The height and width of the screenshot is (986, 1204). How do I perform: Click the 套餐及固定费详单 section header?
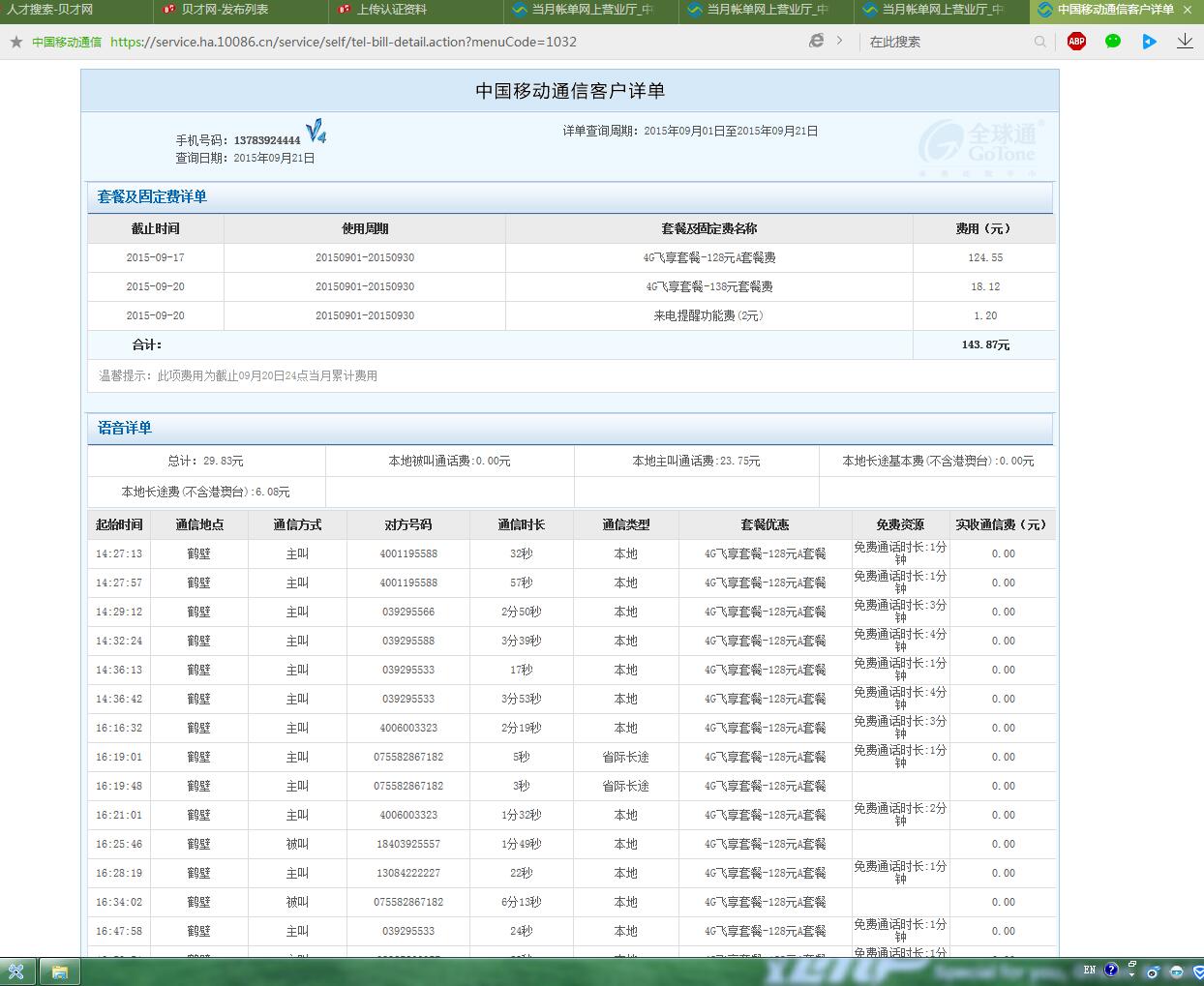(x=152, y=196)
